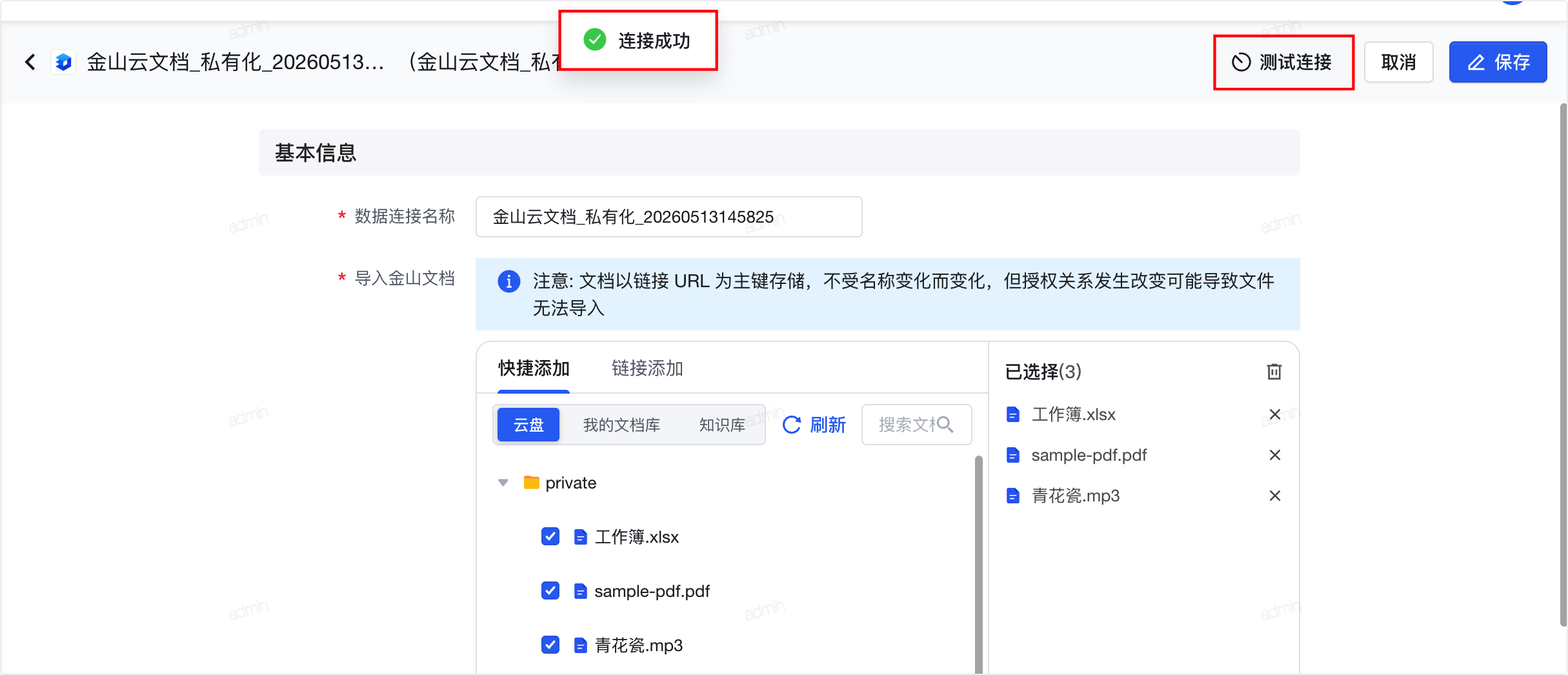This screenshot has height=675, width=1568.
Task: Click the 导入金山文档 field label
Action: [405, 278]
